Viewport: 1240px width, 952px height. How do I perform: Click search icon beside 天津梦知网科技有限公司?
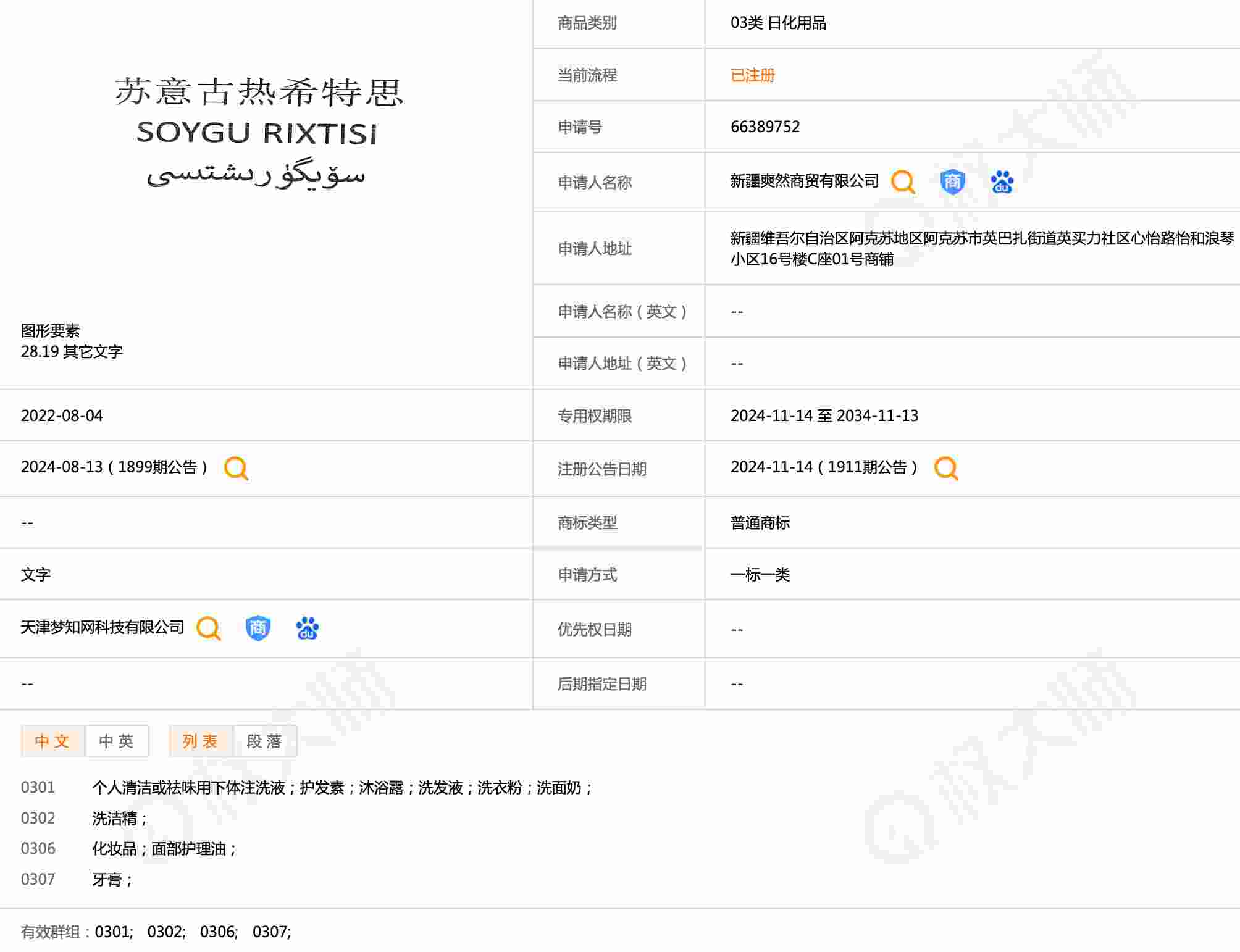click(209, 628)
